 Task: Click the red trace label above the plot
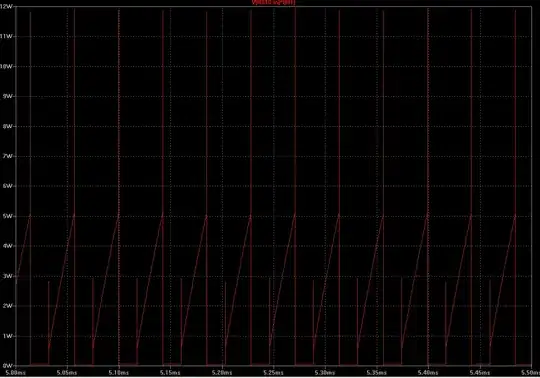point(274,2)
